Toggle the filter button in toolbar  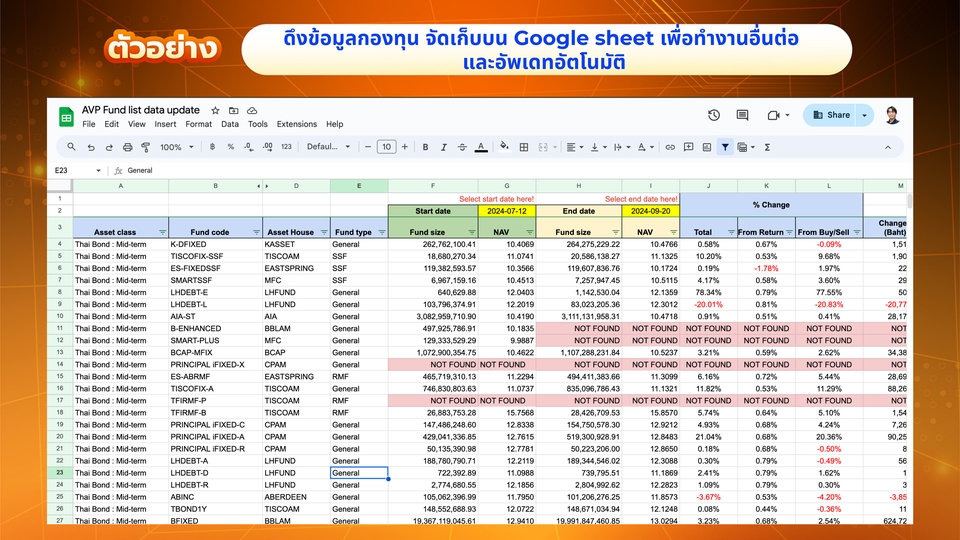[725, 147]
